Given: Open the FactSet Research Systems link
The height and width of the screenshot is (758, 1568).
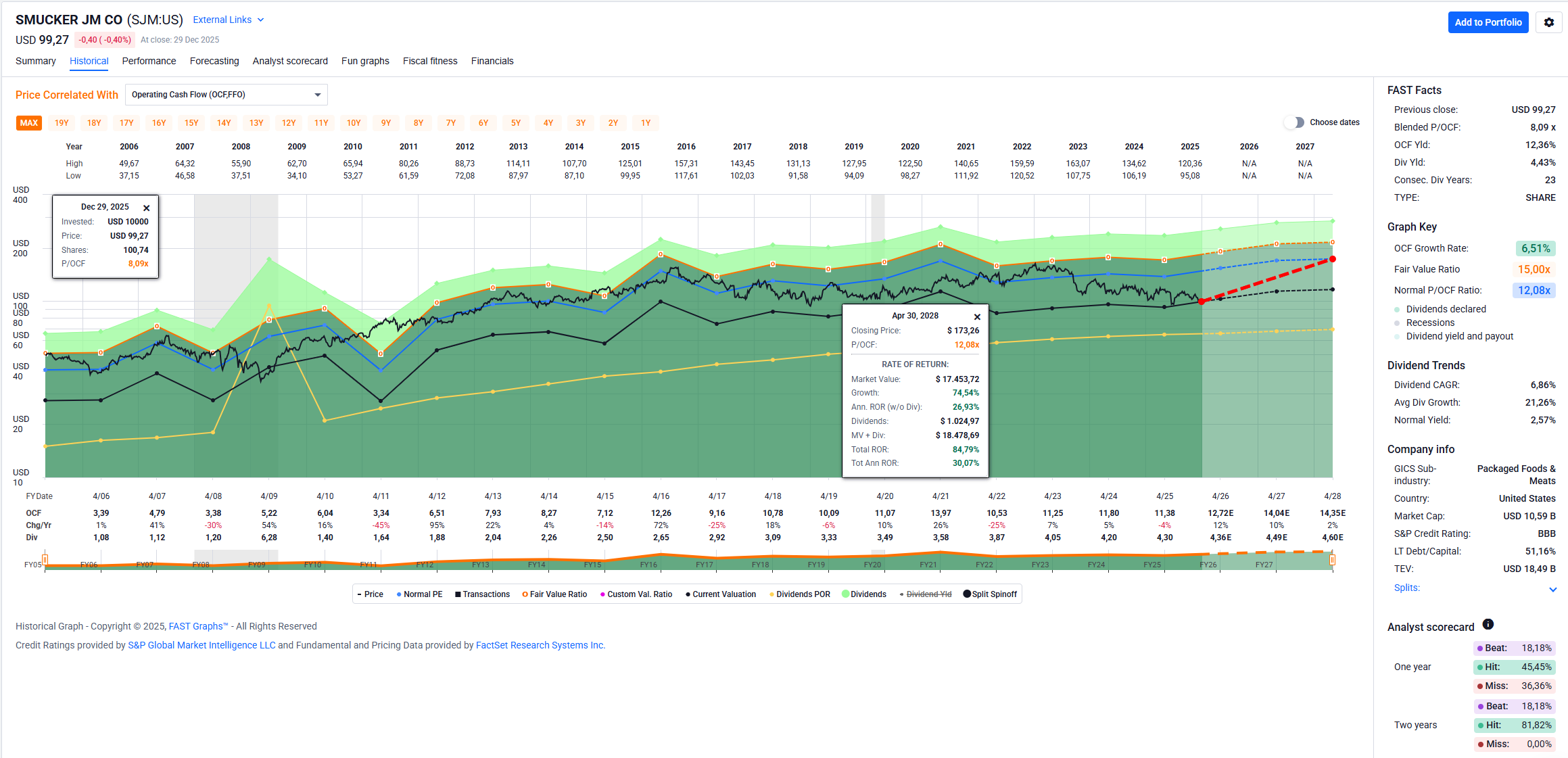Looking at the screenshot, I should click(540, 645).
